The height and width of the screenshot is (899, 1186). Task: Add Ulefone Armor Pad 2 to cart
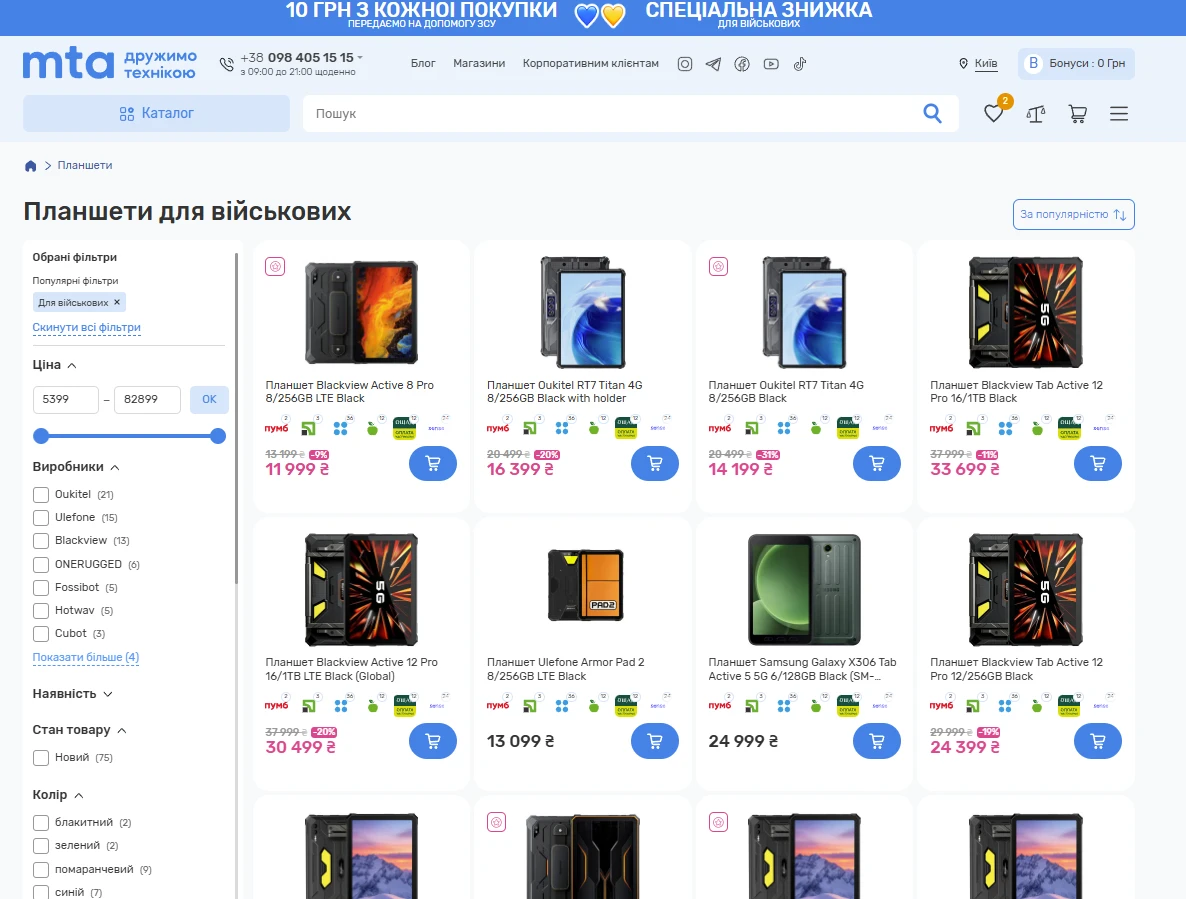654,741
